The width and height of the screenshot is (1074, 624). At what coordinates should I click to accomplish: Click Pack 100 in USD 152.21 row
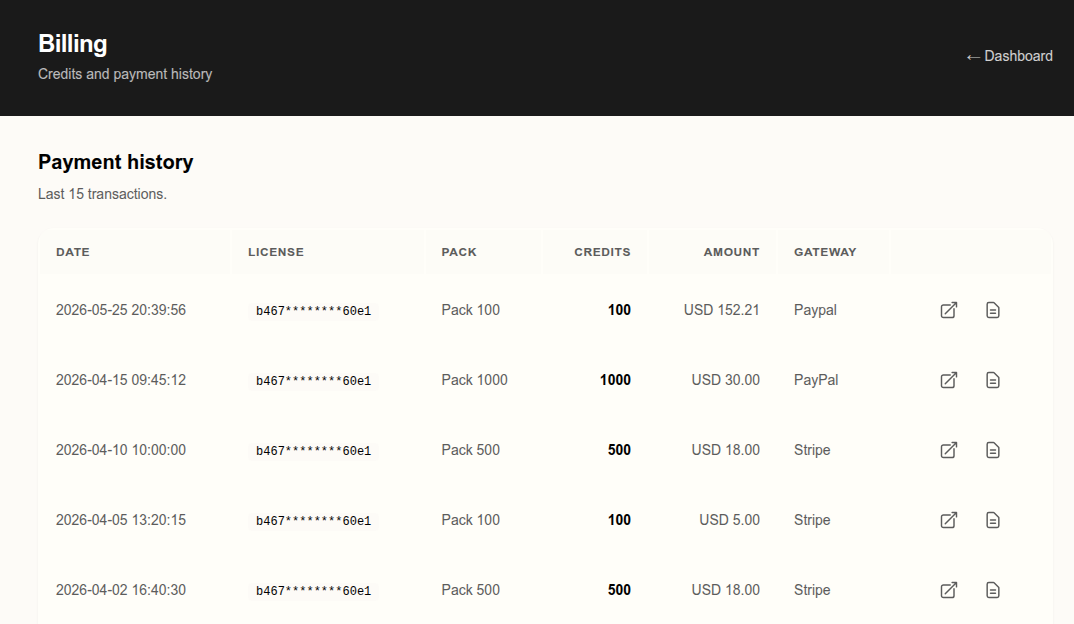[471, 310]
